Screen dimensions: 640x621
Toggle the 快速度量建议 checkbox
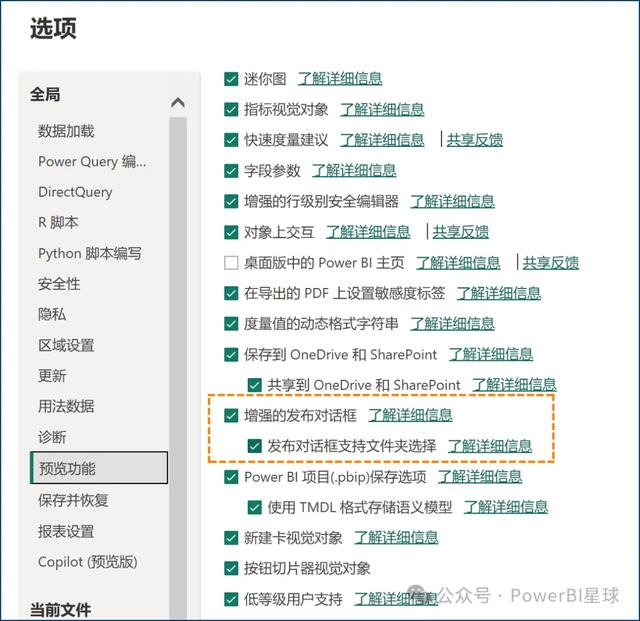(231, 140)
